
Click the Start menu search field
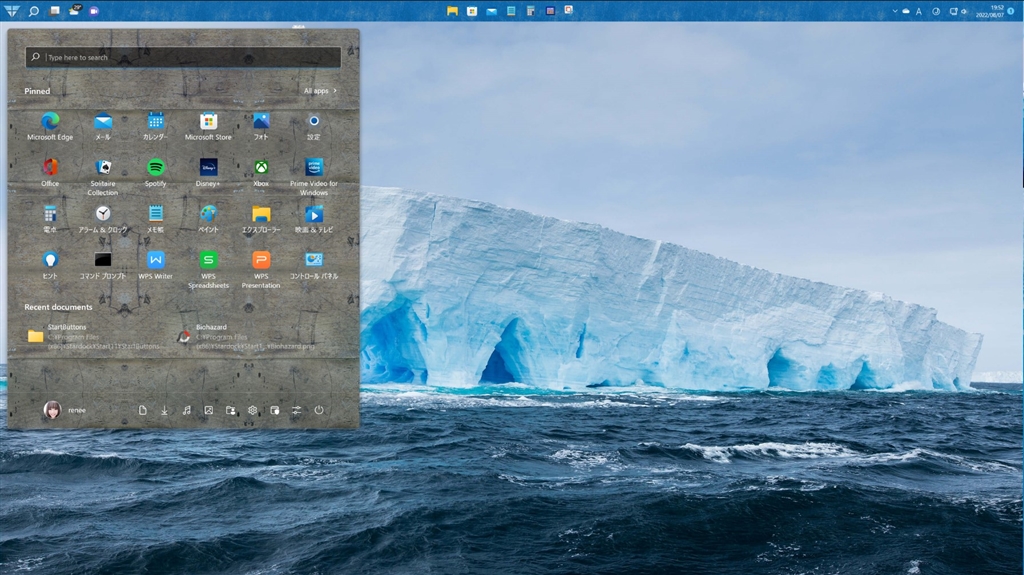(x=183, y=58)
